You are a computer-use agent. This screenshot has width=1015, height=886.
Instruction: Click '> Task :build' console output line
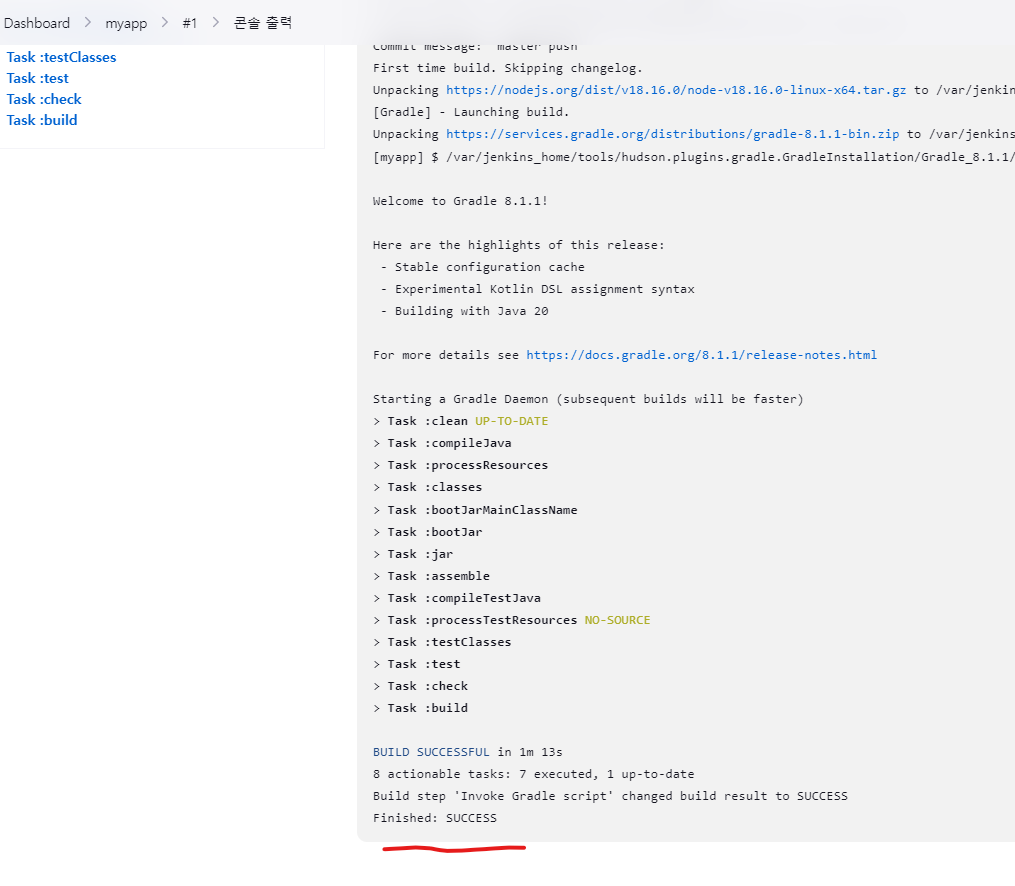point(420,708)
